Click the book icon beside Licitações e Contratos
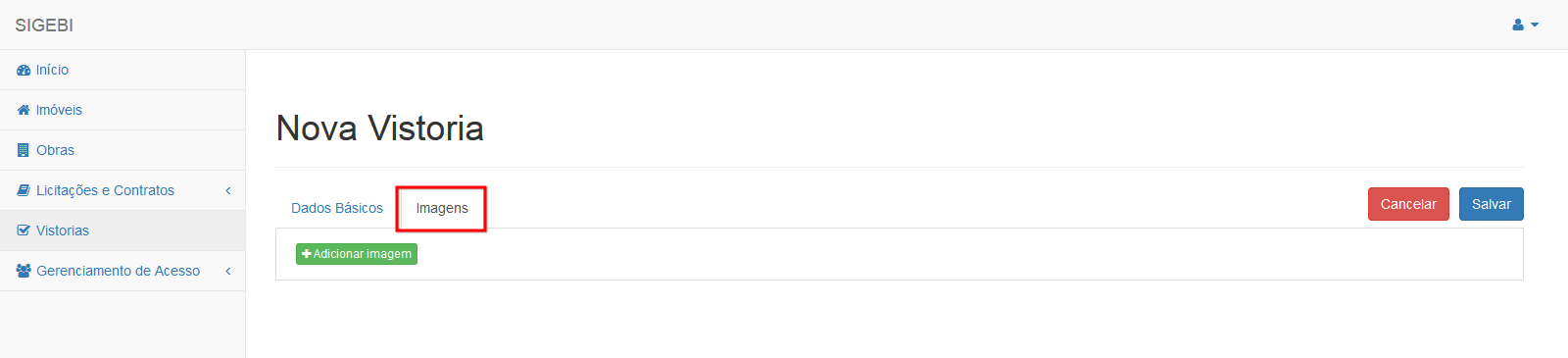Viewport: 1568px width, 358px height. click(x=24, y=190)
